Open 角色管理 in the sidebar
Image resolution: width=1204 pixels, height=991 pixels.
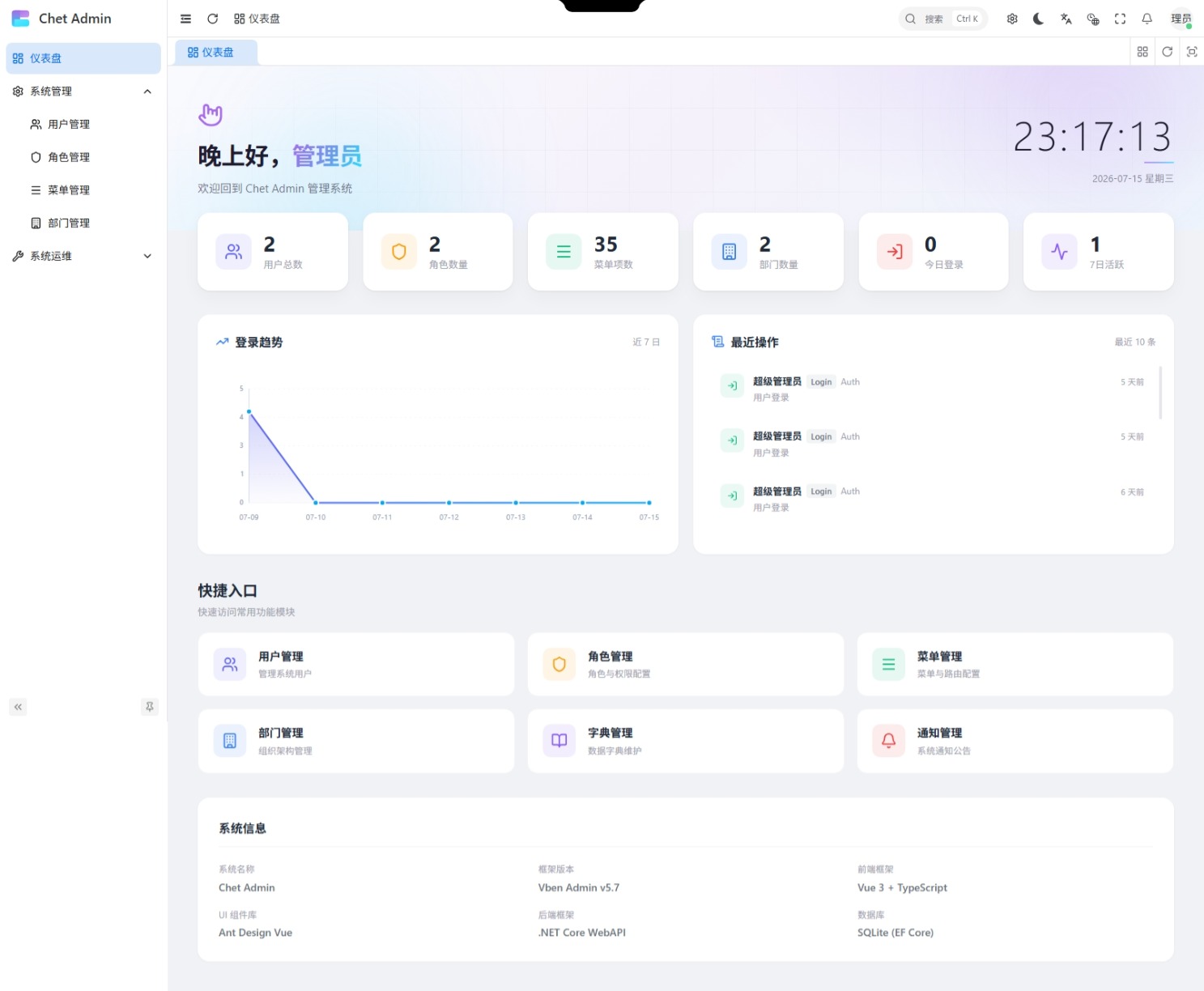tap(83, 157)
